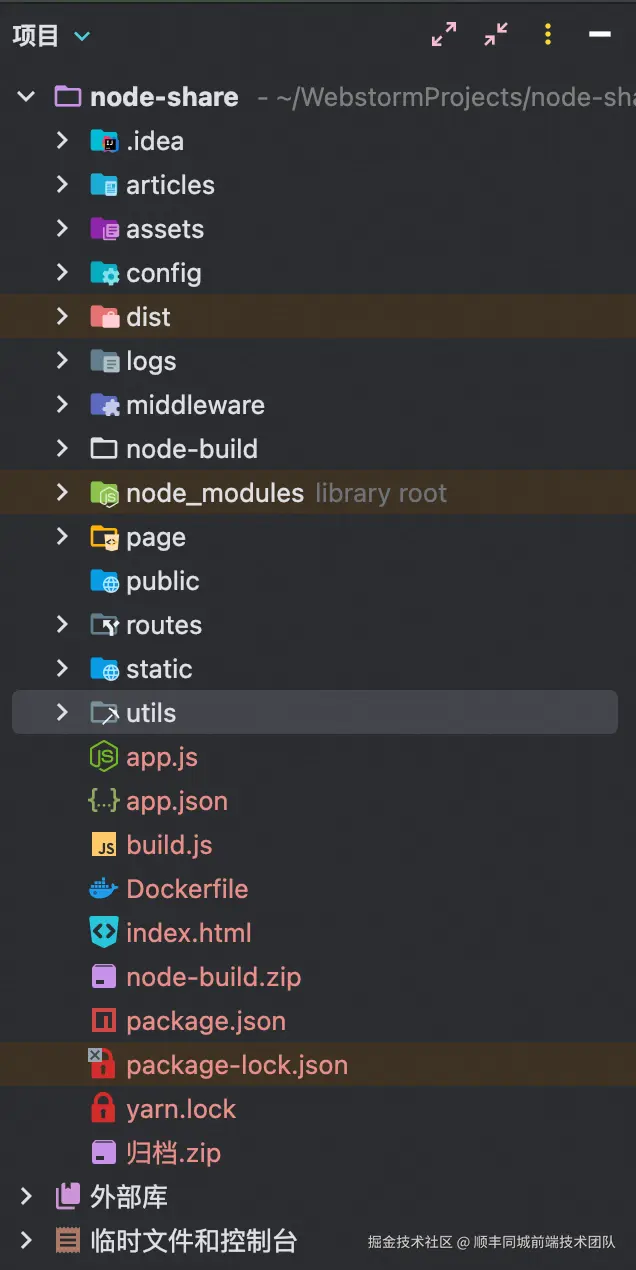The image size is (636, 1270).
Task: Expand the 临时文件和控制台 node
Action: pyautogui.click(x=26, y=1241)
